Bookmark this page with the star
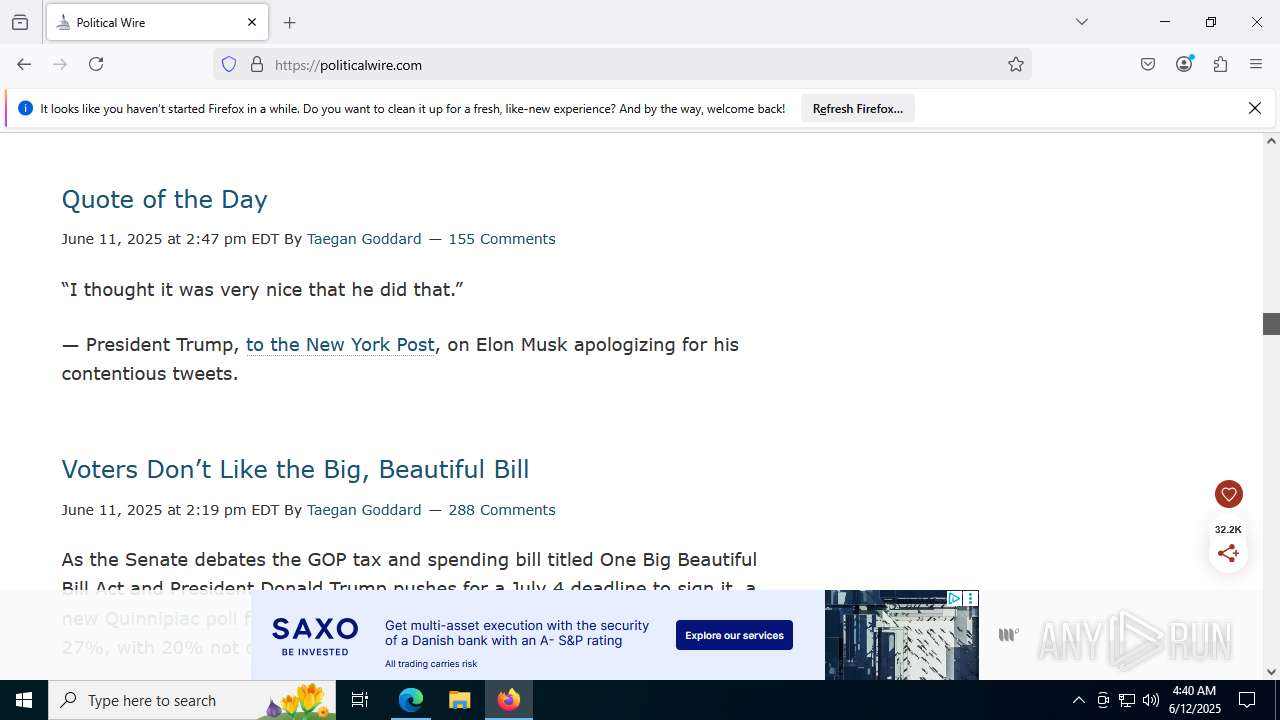1280x720 pixels. pyautogui.click(x=1016, y=64)
